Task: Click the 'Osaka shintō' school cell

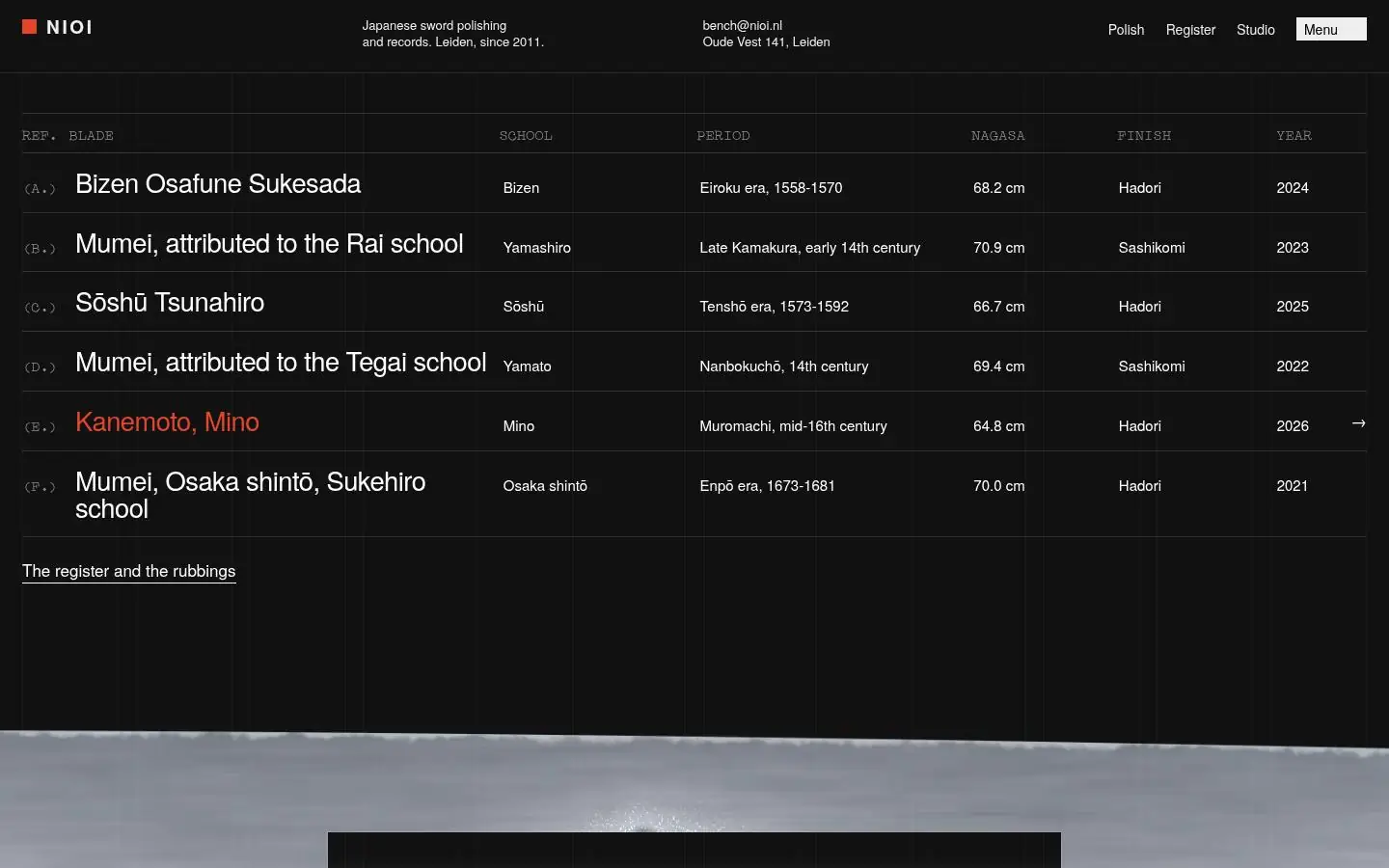Action: coord(545,486)
